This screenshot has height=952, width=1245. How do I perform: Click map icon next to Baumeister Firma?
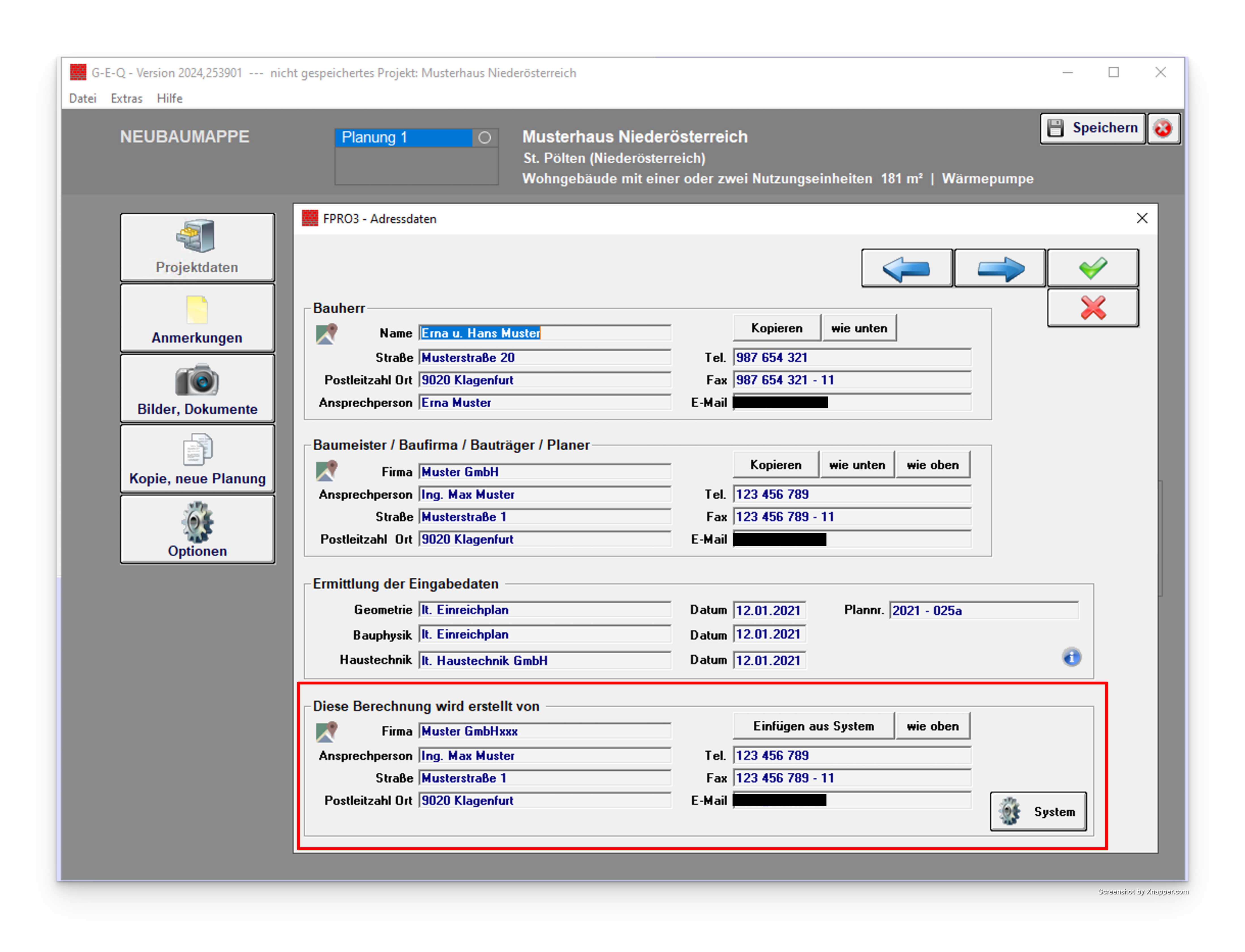327,470
